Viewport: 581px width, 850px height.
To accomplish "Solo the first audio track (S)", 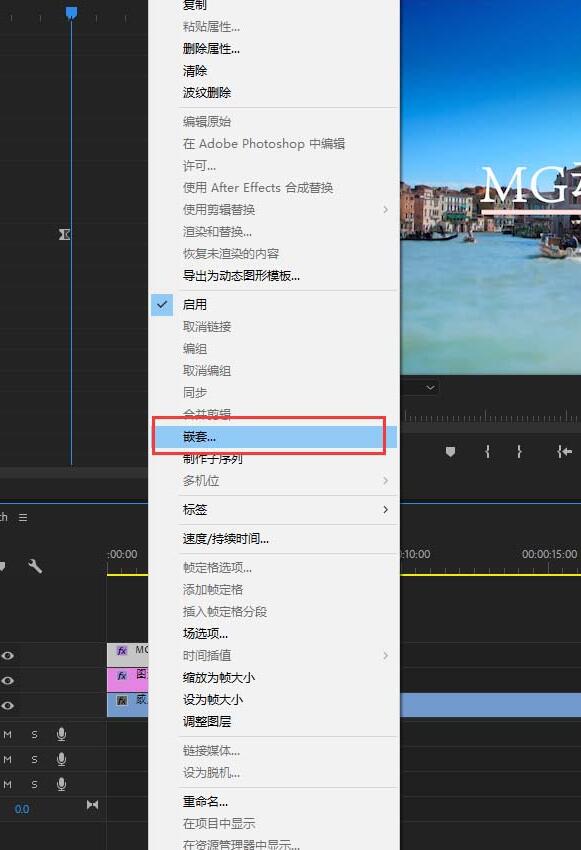I will pos(34,735).
